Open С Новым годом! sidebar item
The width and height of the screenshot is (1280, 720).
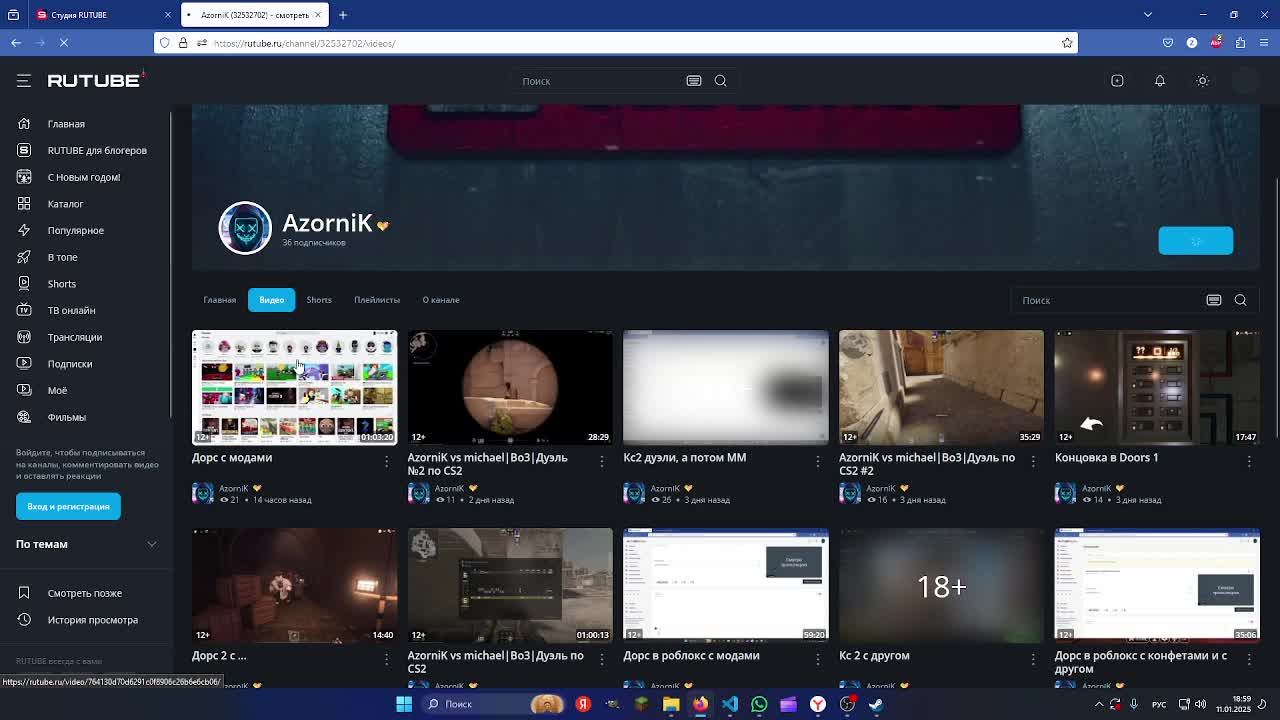tap(84, 177)
